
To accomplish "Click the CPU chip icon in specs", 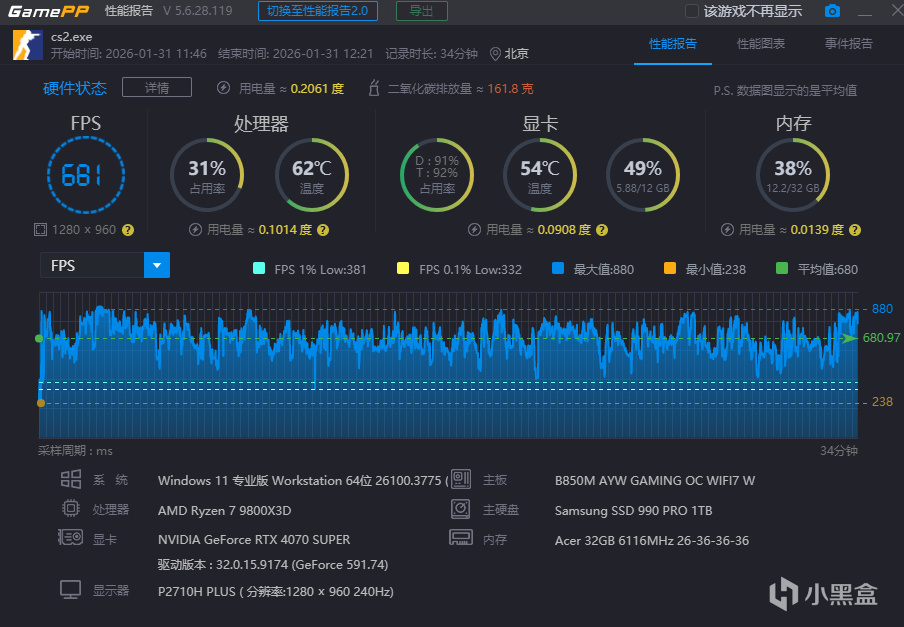I will (71, 508).
